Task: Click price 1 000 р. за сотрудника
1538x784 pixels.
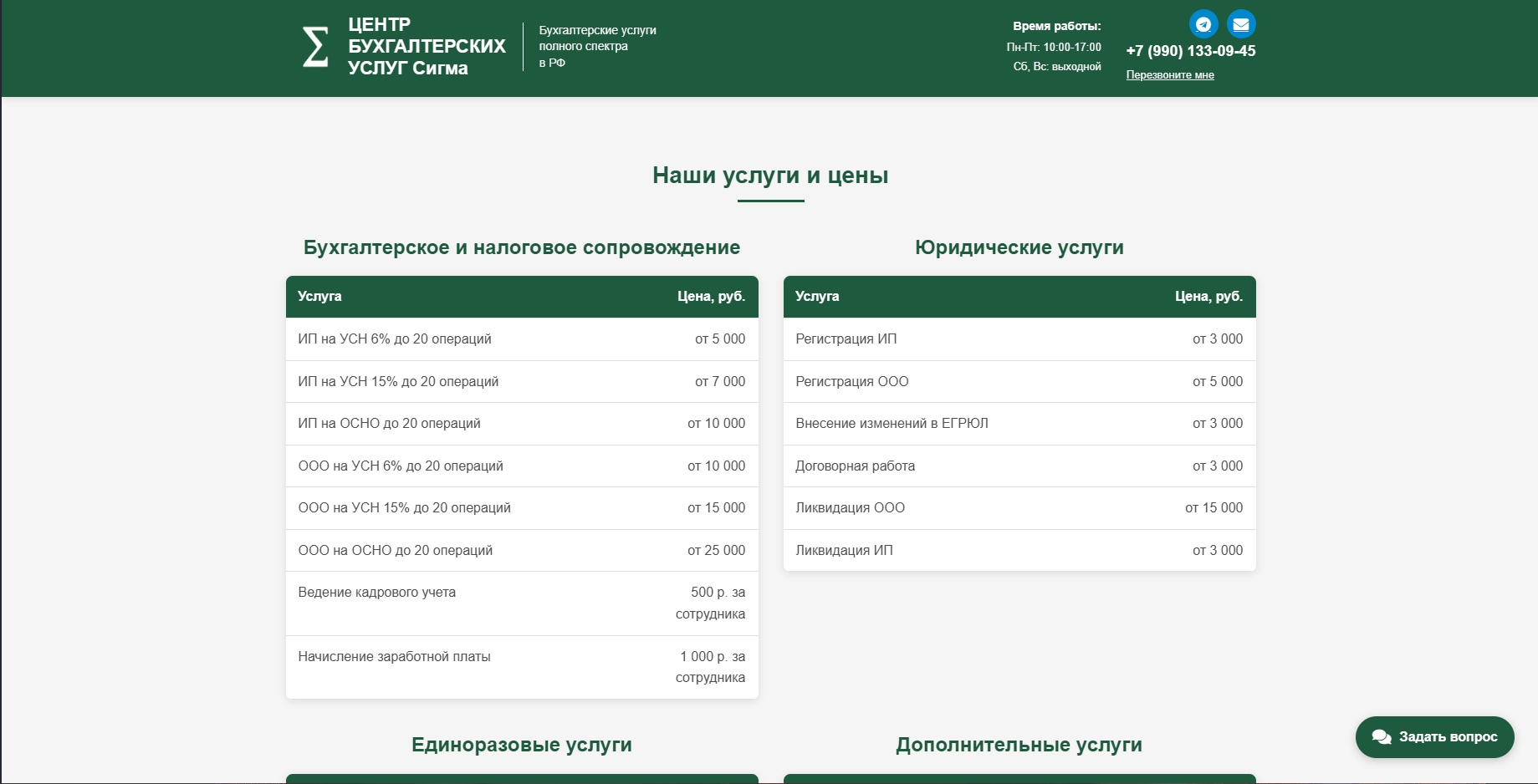Action: click(711, 667)
